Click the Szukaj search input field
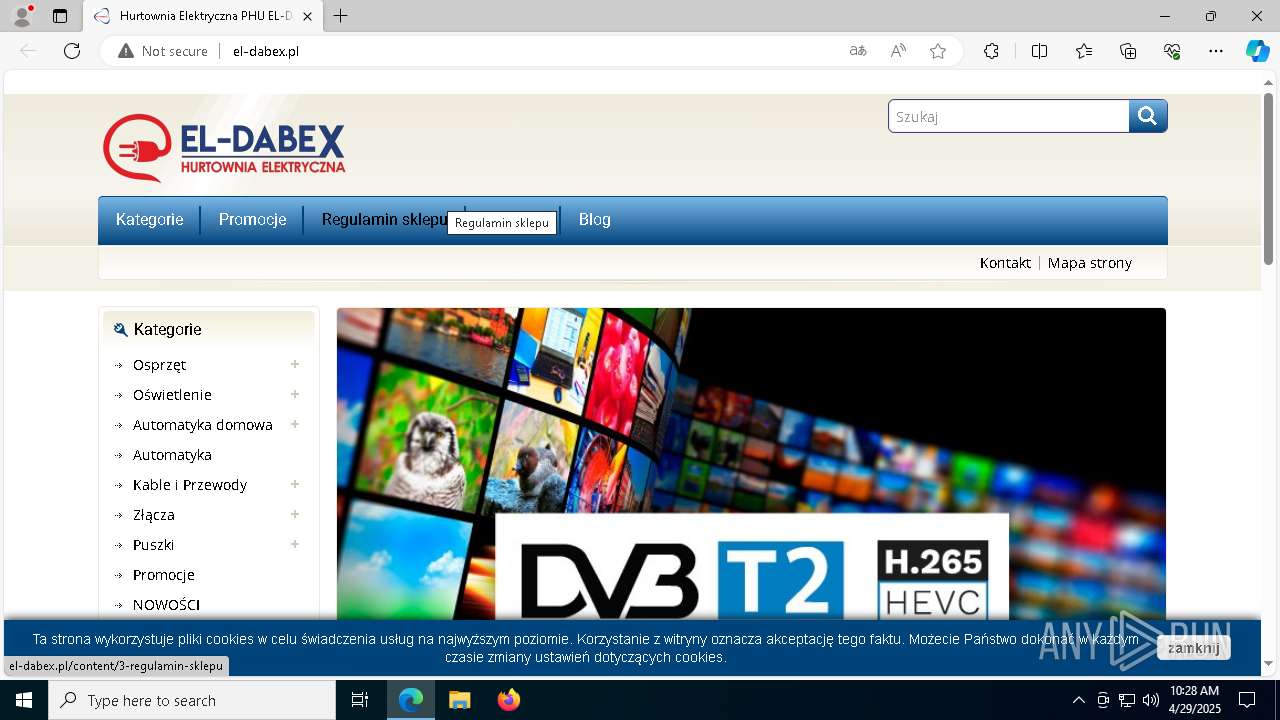1280x720 pixels. [1008, 116]
